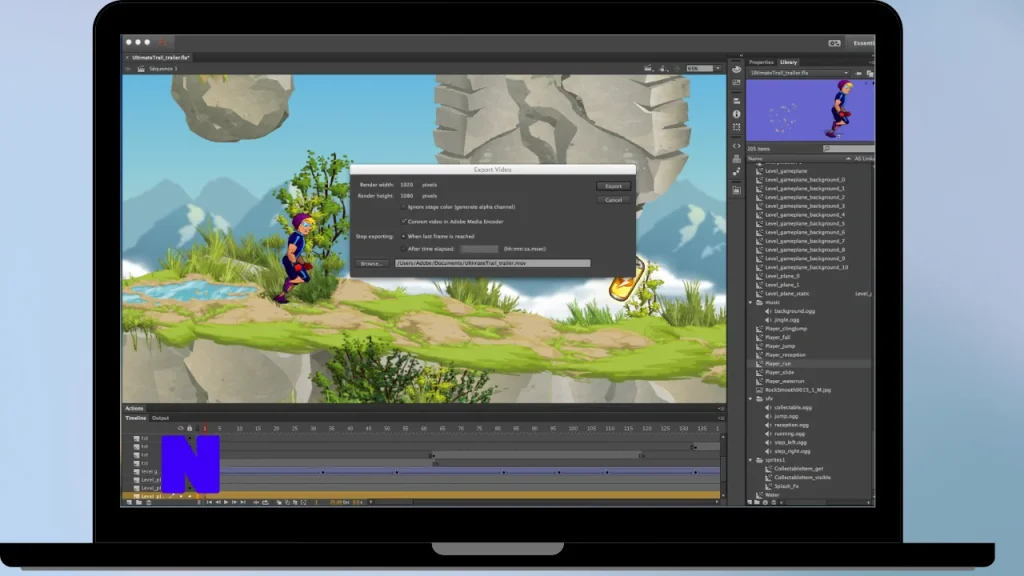The width and height of the screenshot is (1024, 576).
Task: Open the Code Snippets panel icon
Action: tap(737, 146)
